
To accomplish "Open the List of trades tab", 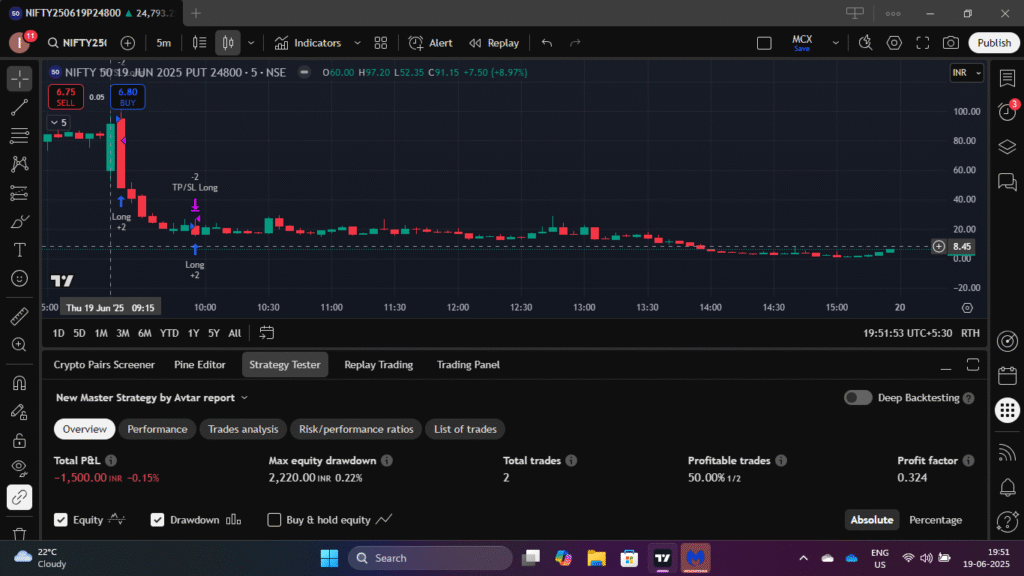I will (x=465, y=429).
